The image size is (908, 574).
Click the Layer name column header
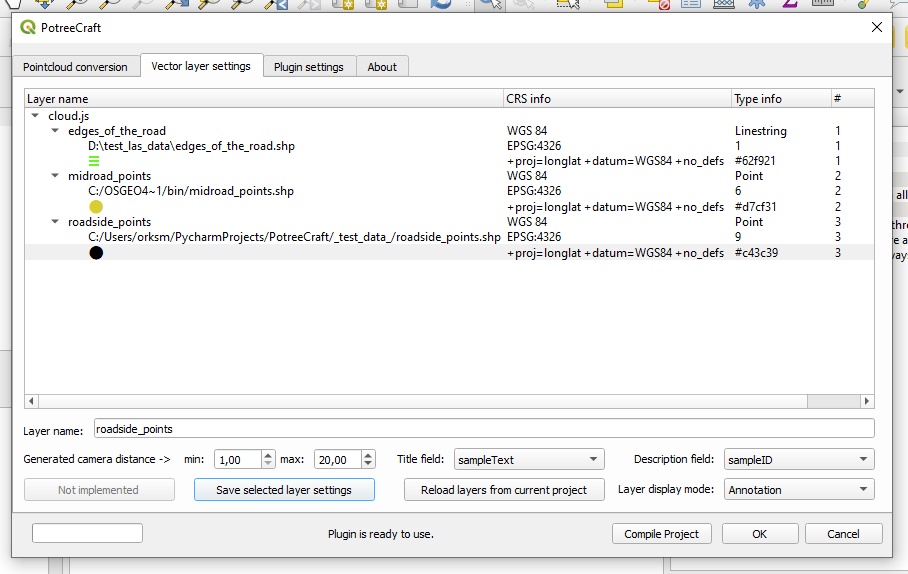(x=264, y=98)
